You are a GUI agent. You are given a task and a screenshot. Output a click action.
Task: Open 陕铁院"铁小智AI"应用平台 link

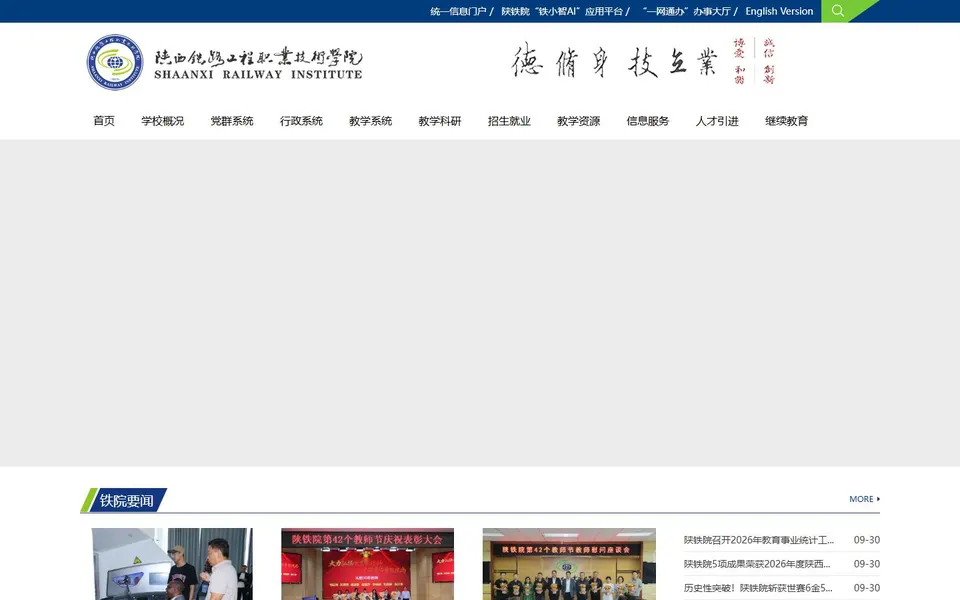click(x=561, y=11)
